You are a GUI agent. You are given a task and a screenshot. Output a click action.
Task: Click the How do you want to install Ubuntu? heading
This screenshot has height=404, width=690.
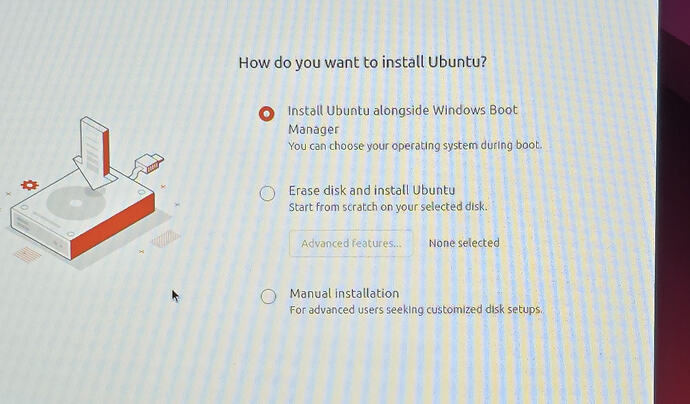point(363,62)
